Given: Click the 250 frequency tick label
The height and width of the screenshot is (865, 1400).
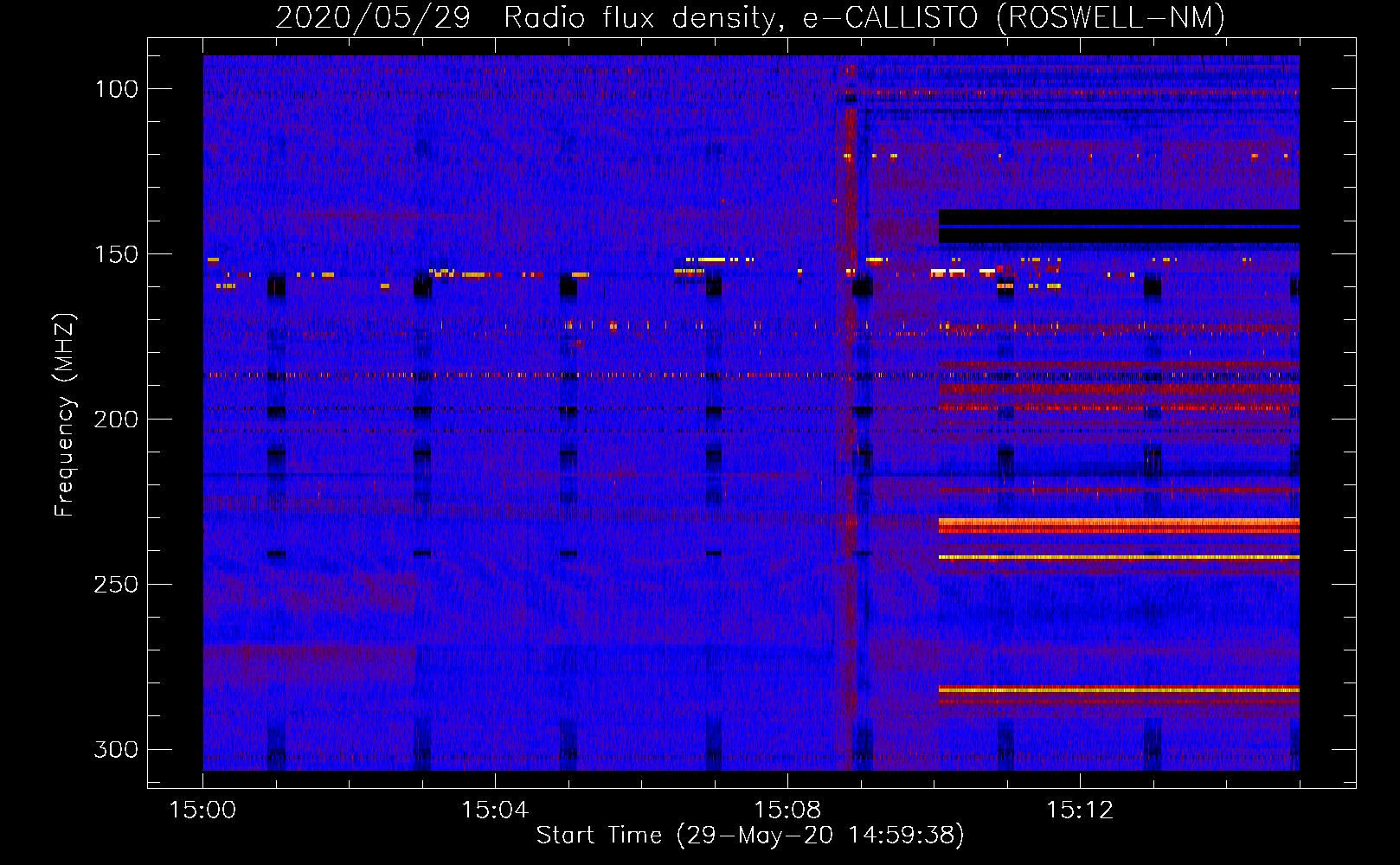Looking at the screenshot, I should coord(116,585).
